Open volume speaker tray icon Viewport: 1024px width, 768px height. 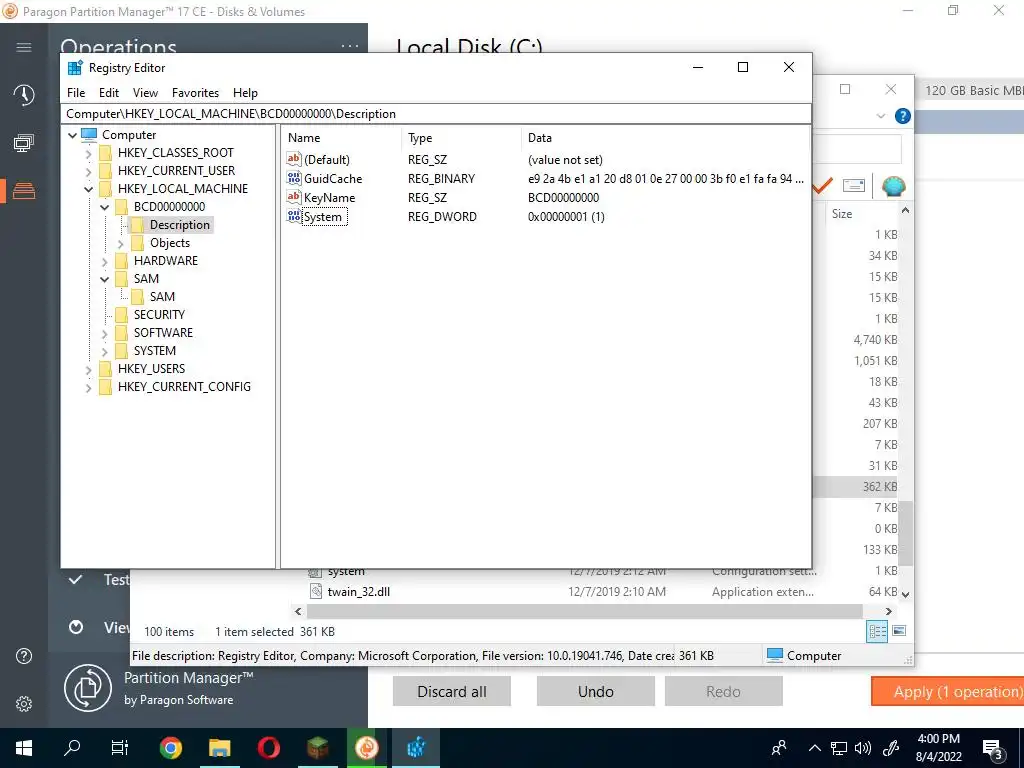point(863,748)
